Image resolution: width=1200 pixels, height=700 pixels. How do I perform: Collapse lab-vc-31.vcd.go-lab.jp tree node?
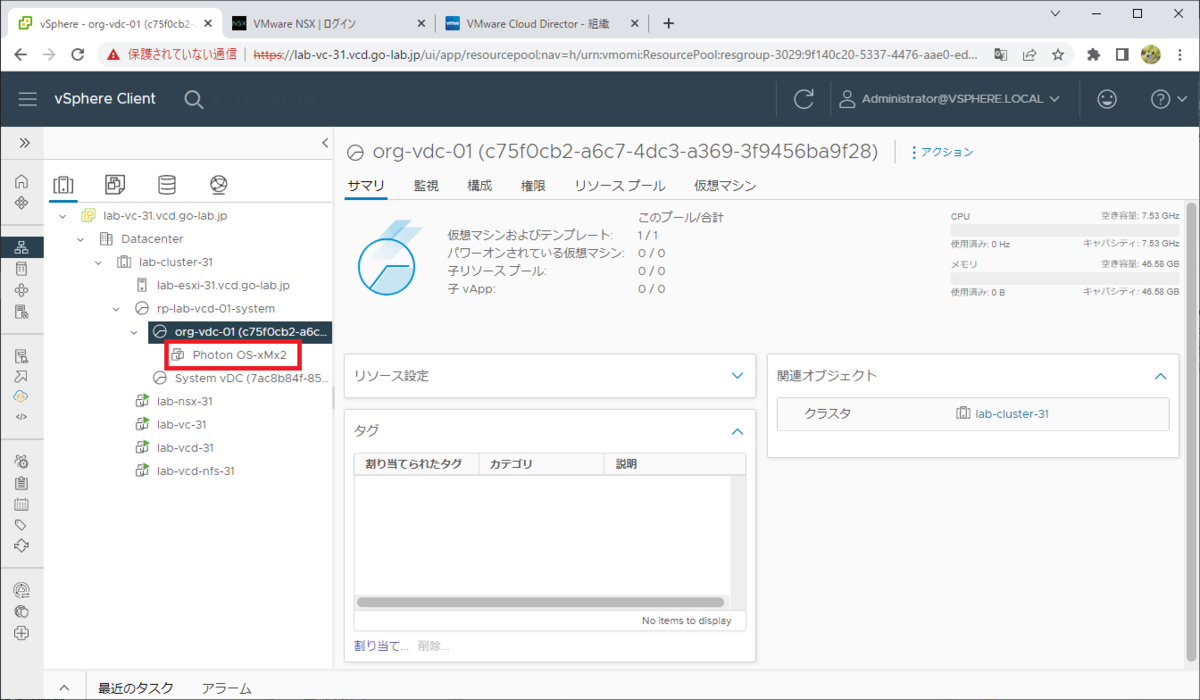point(62,216)
